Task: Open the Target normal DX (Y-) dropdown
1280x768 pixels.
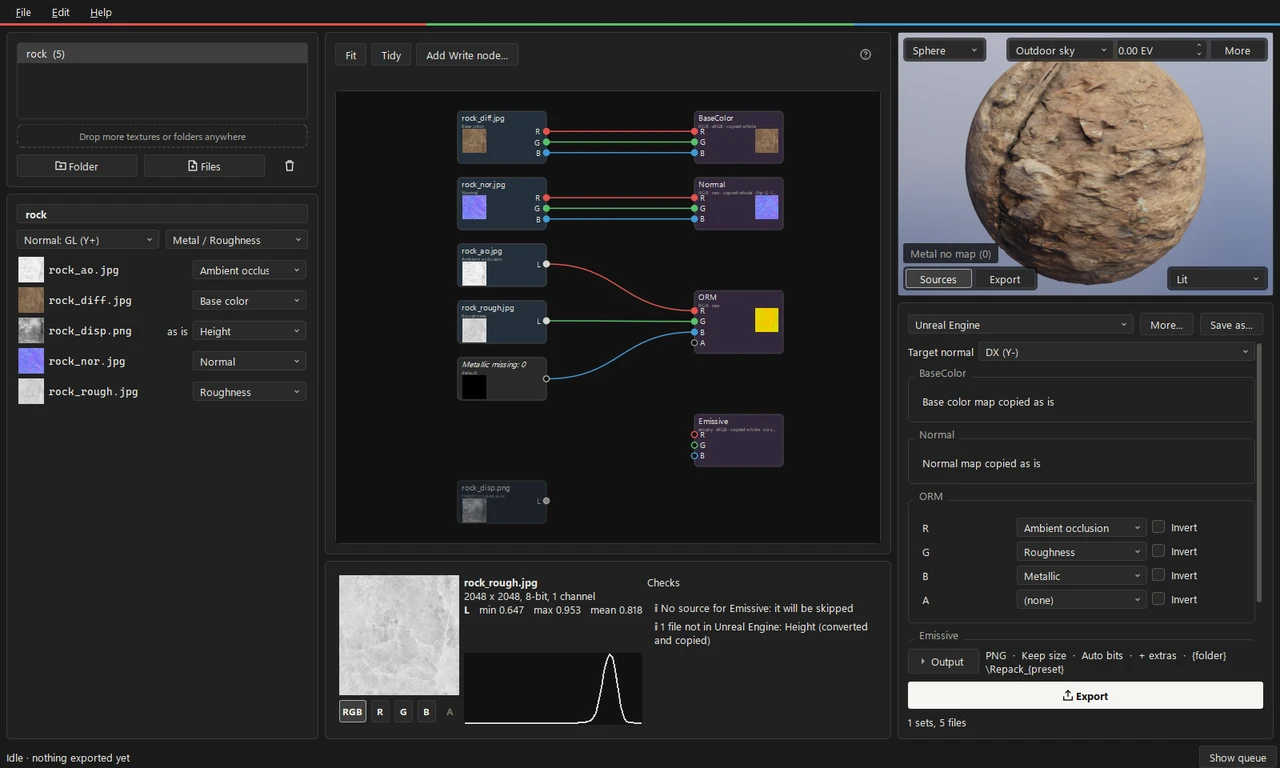Action: point(1116,352)
